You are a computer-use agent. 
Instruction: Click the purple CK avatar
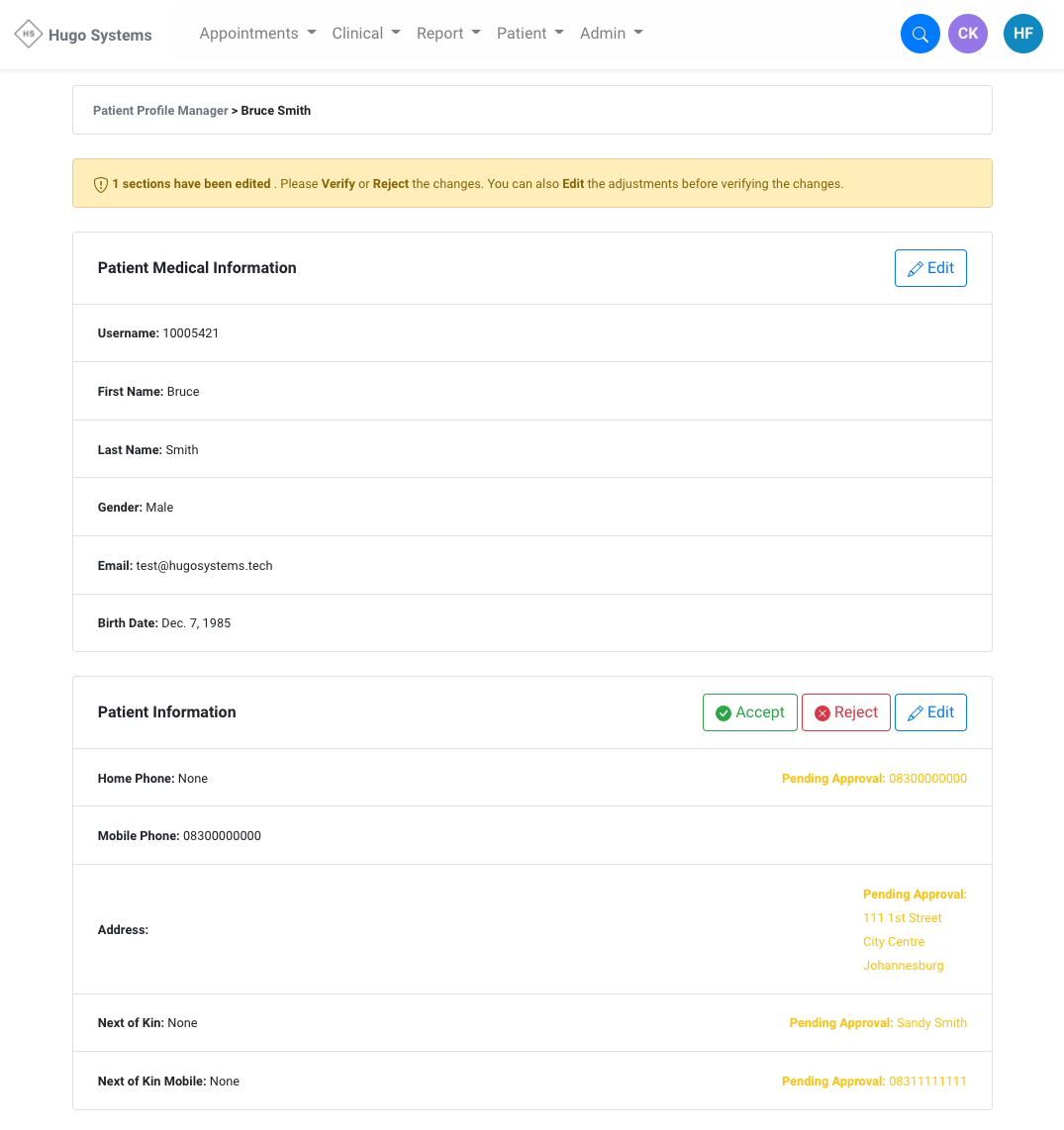coord(967,34)
